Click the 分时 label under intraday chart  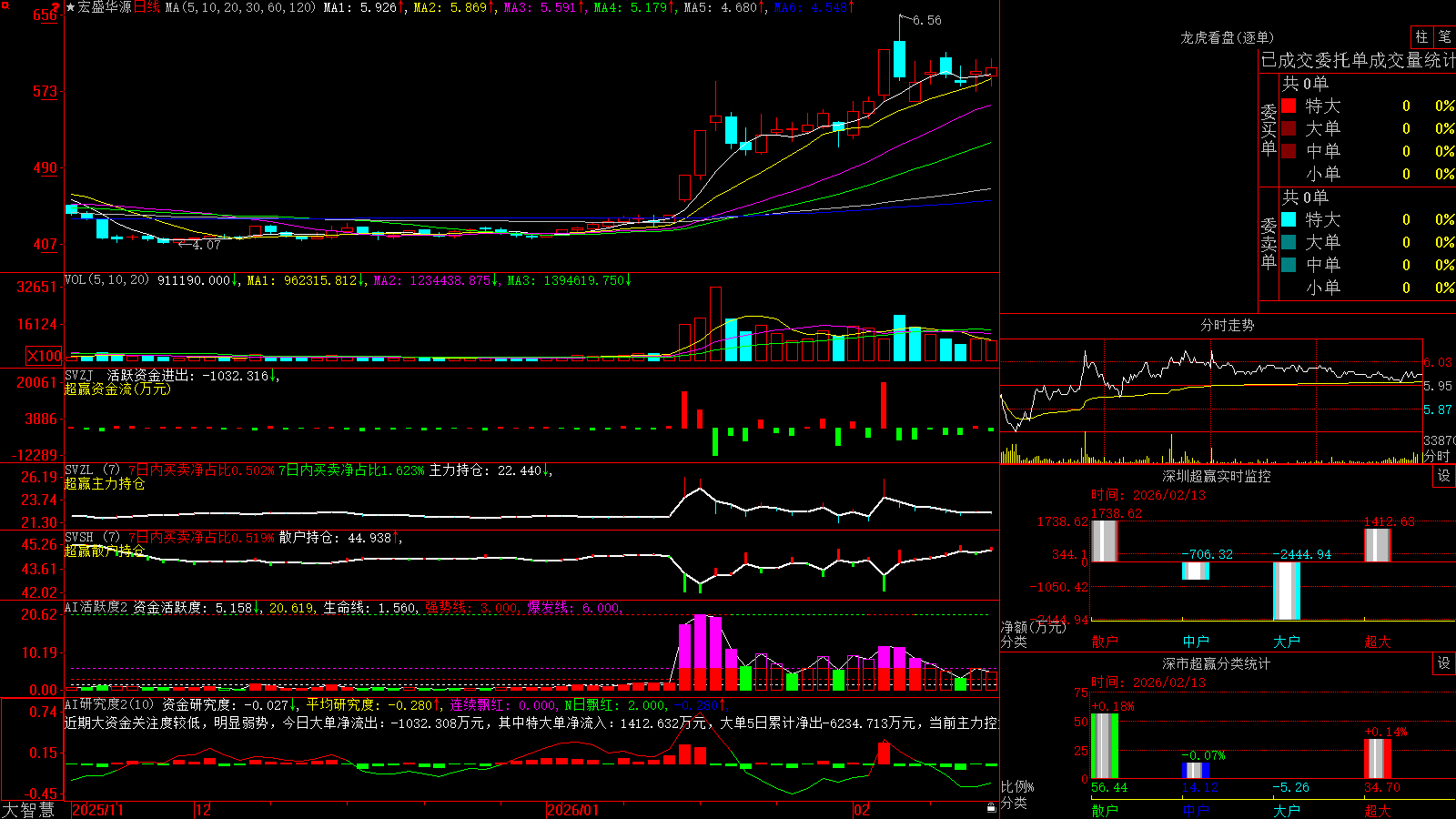click(1437, 456)
